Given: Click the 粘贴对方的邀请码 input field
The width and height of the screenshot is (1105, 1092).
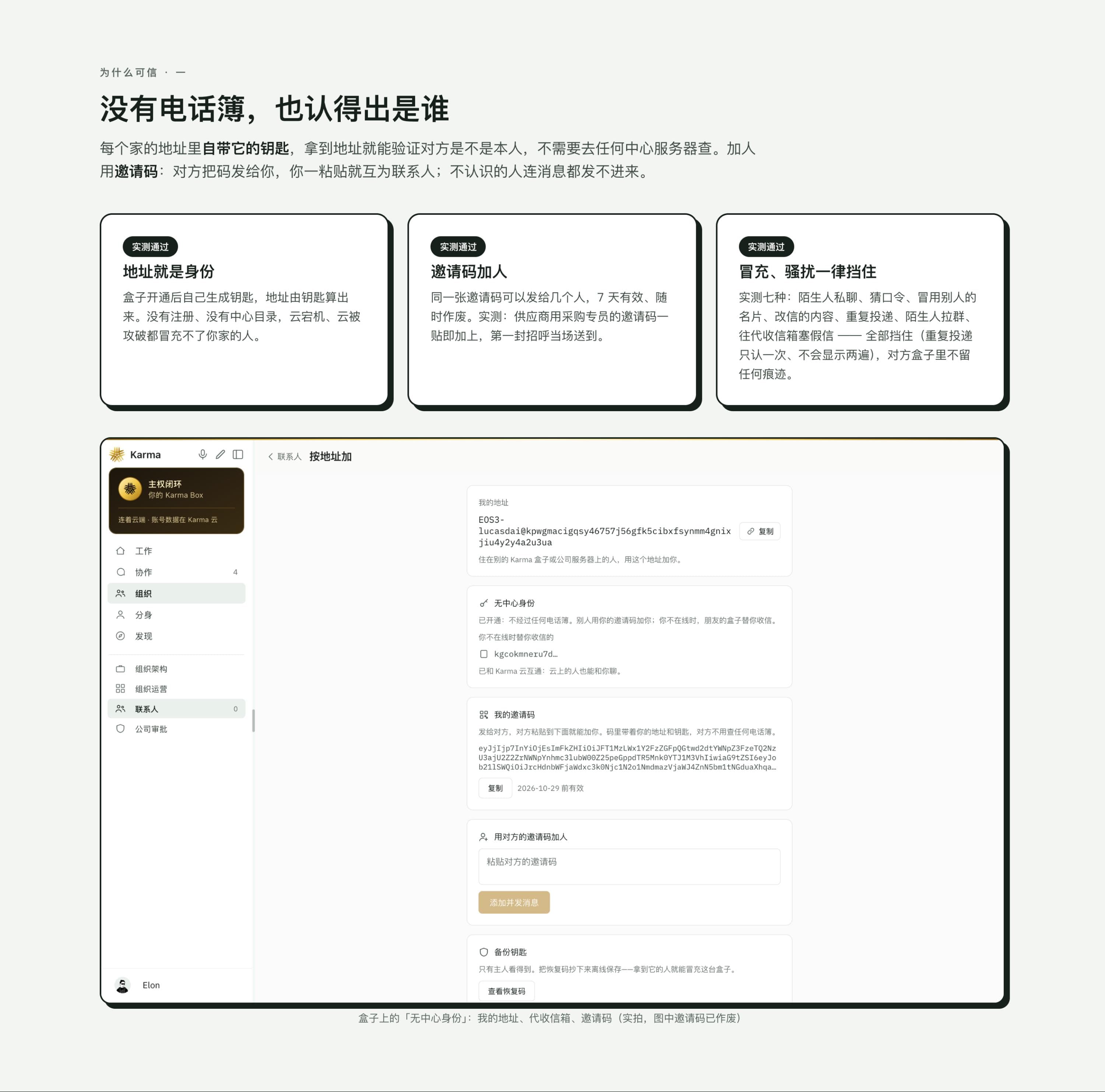Looking at the screenshot, I should pos(629,866).
